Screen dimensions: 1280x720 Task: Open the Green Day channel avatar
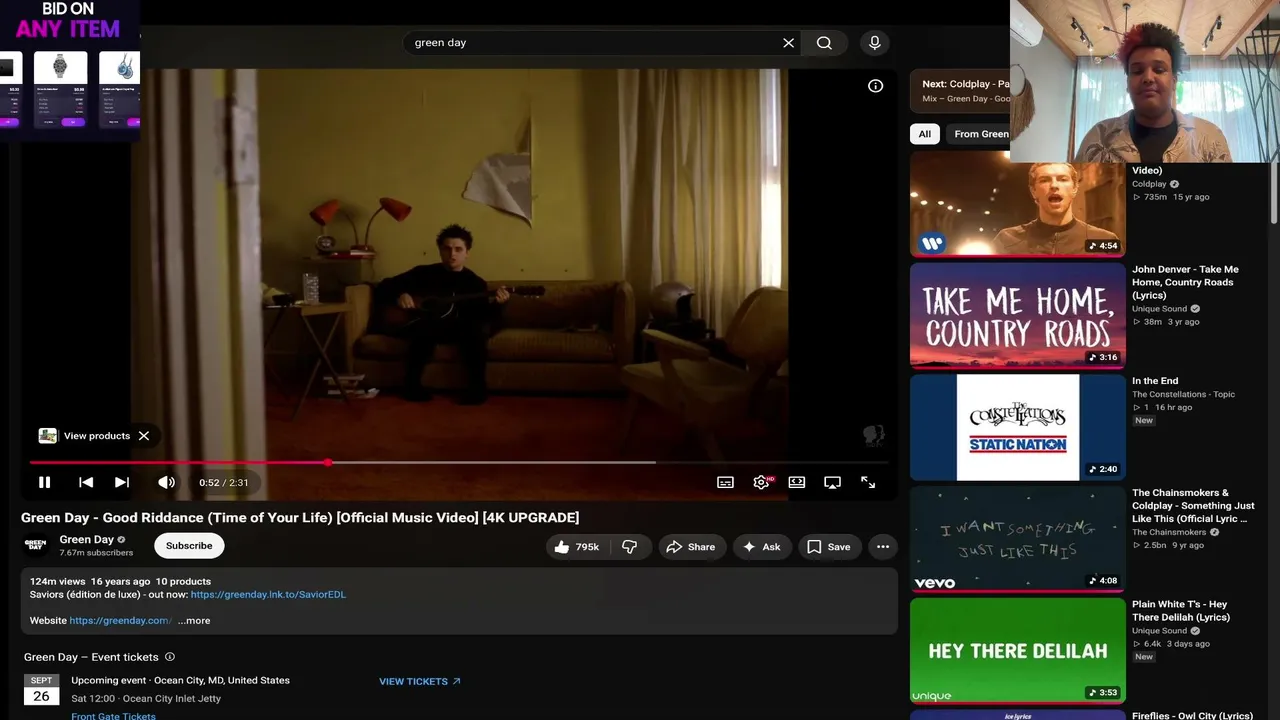pyautogui.click(x=36, y=546)
